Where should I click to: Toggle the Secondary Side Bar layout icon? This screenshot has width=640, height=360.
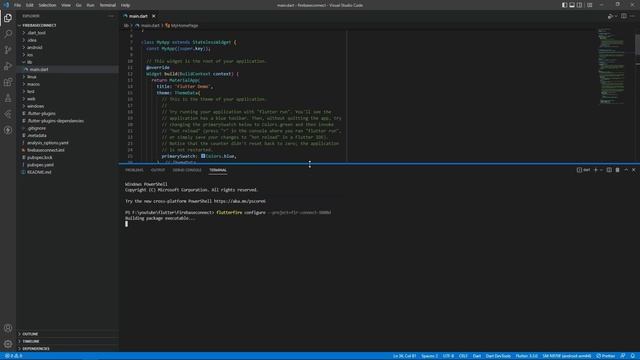[x=580, y=5]
